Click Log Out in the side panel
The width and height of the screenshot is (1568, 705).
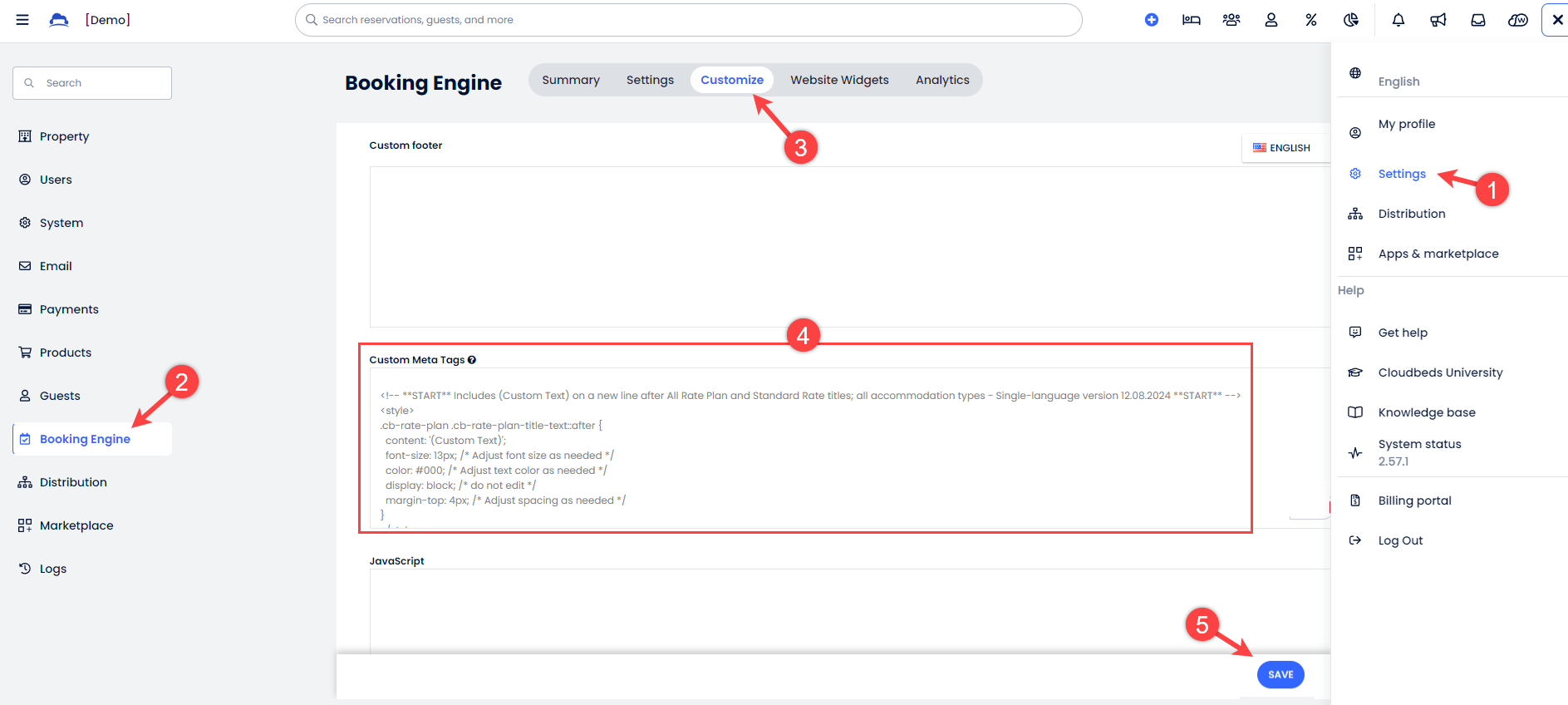pyautogui.click(x=1400, y=540)
